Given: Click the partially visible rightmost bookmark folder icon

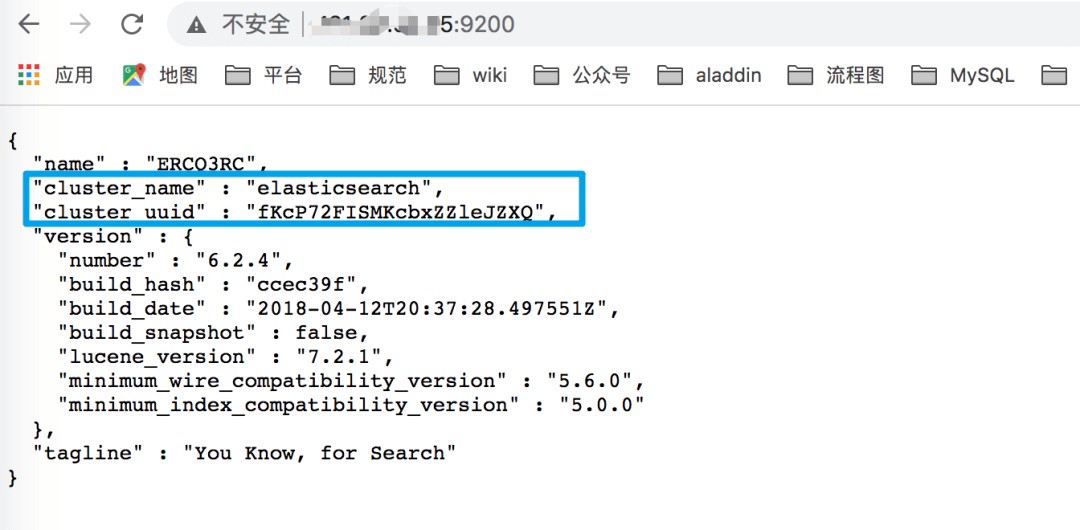Looking at the screenshot, I should [x=1054, y=75].
